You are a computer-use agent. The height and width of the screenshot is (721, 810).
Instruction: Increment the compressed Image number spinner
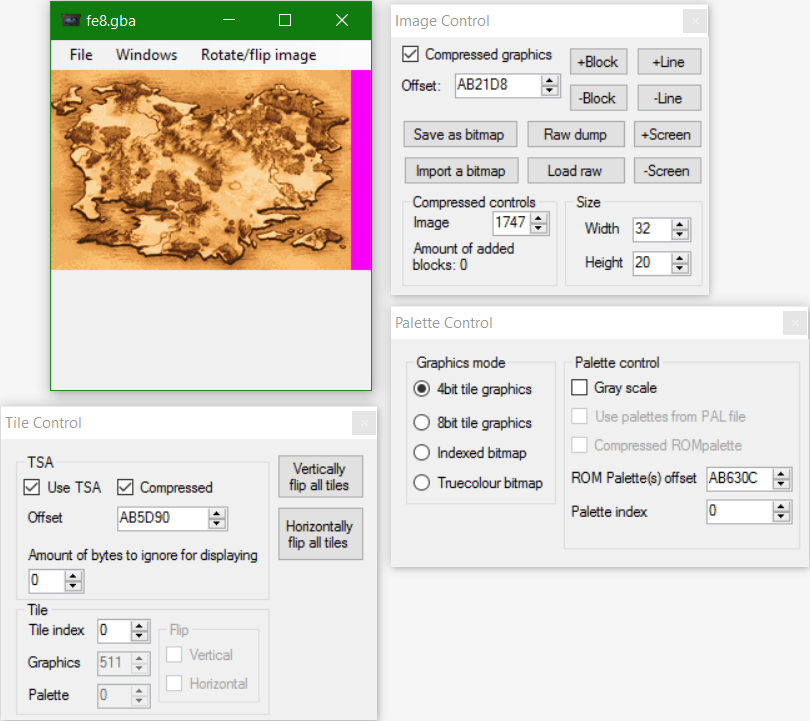(540, 218)
